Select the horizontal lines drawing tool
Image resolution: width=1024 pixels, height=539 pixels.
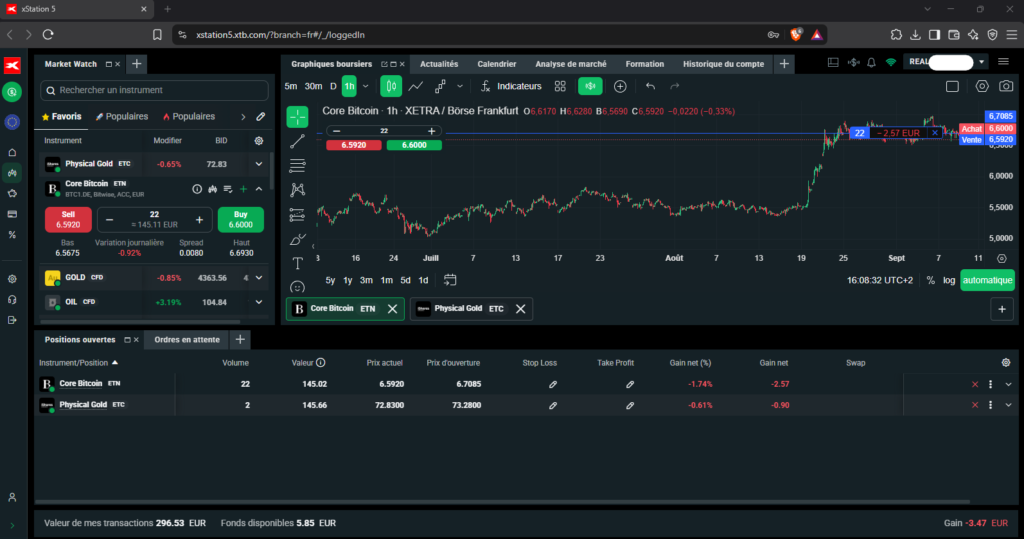pos(297,165)
